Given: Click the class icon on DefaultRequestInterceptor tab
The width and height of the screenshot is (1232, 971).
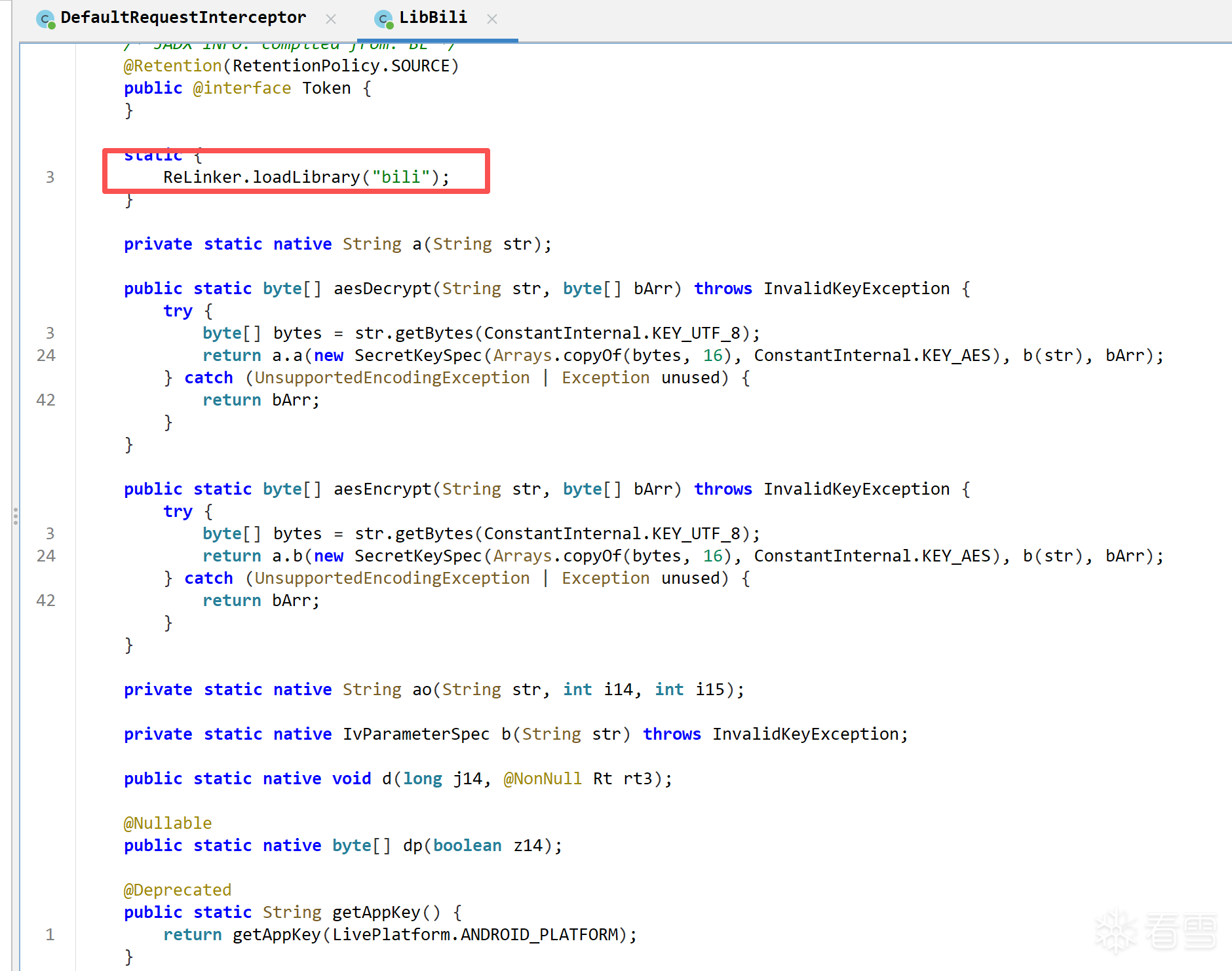Looking at the screenshot, I should pyautogui.click(x=46, y=19).
